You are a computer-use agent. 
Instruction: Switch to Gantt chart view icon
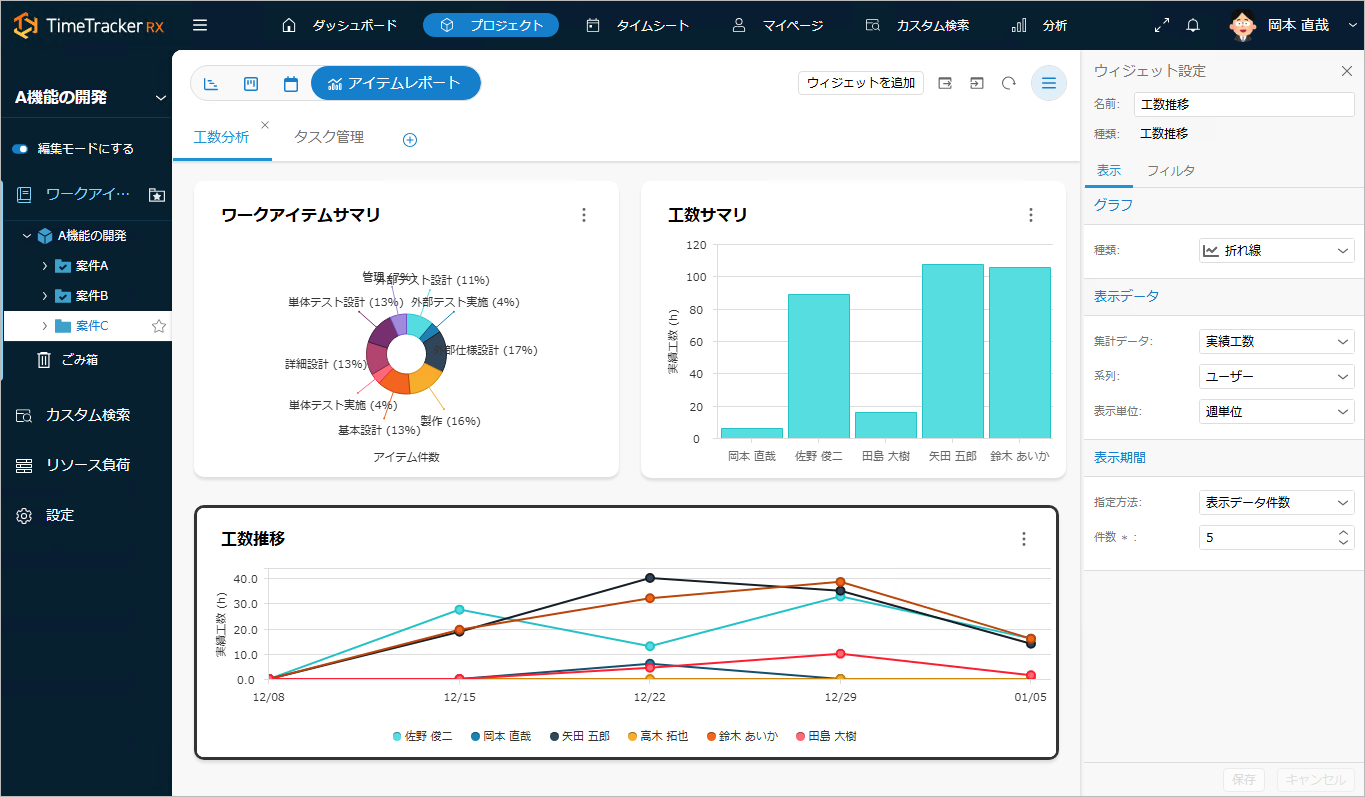pyautogui.click(x=211, y=84)
